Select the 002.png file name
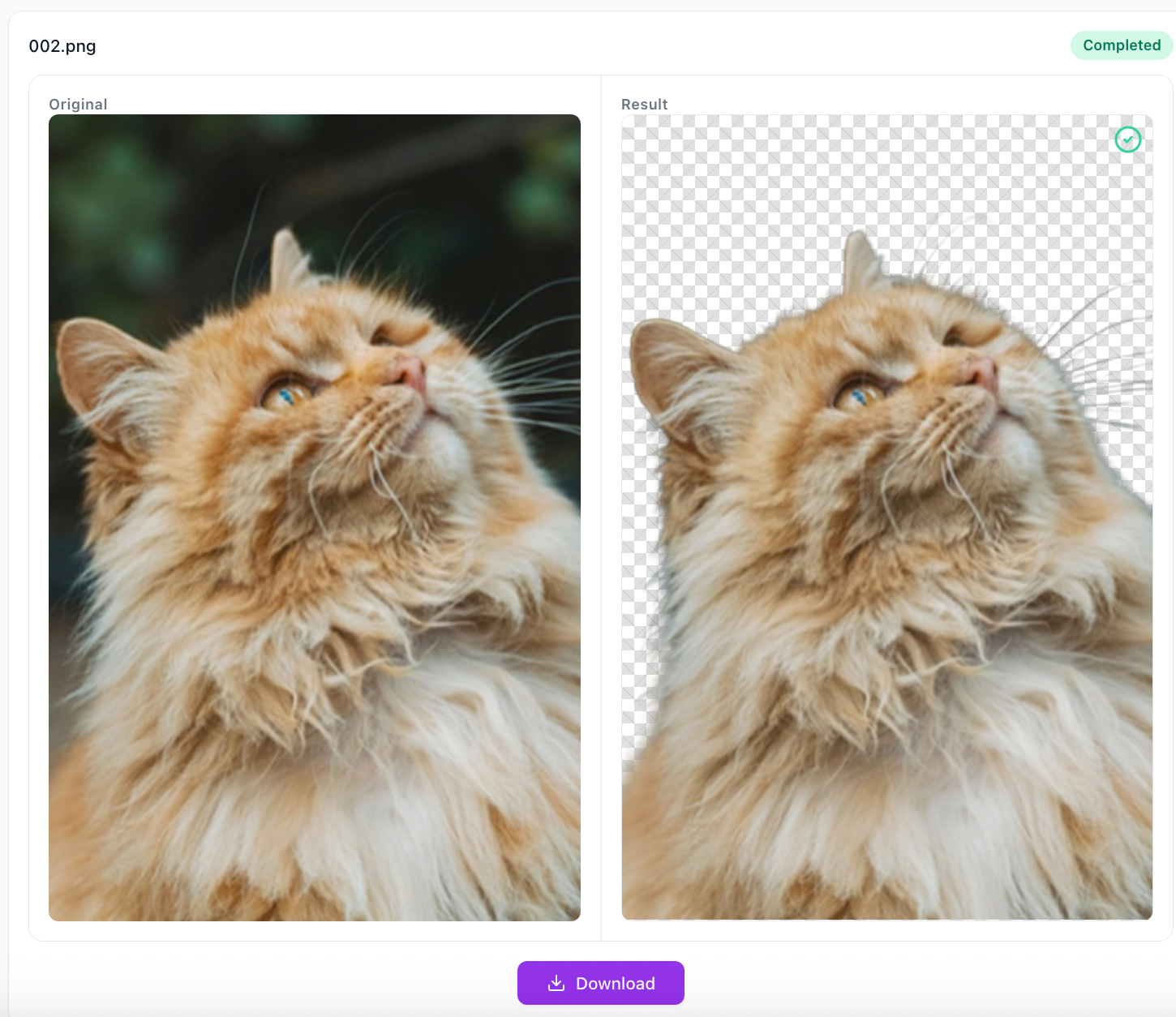Screen dimensions: 1176x1017 tap(62, 46)
